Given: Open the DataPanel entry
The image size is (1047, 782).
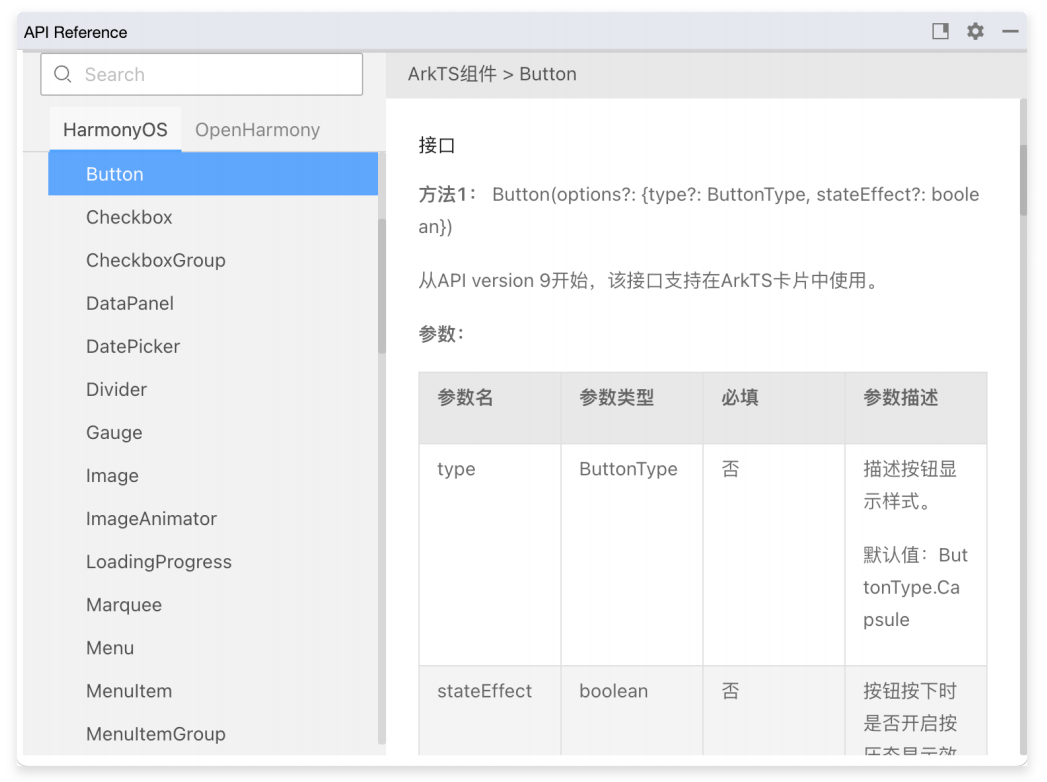Looking at the screenshot, I should point(130,303).
